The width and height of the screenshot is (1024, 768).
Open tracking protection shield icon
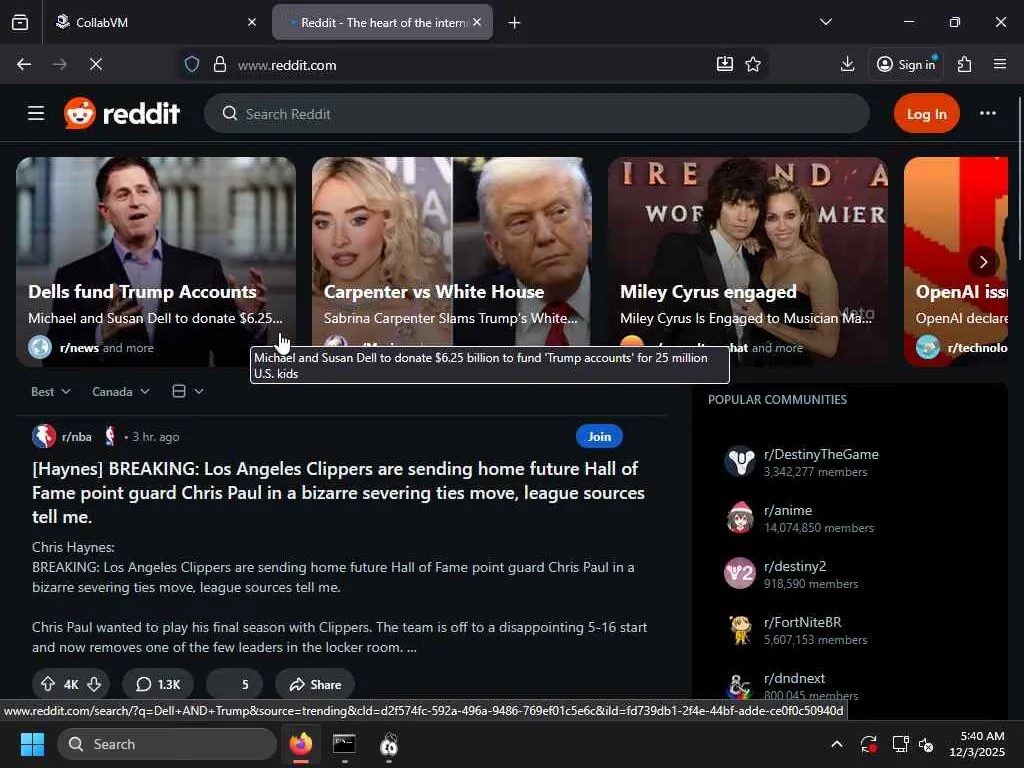(x=191, y=65)
